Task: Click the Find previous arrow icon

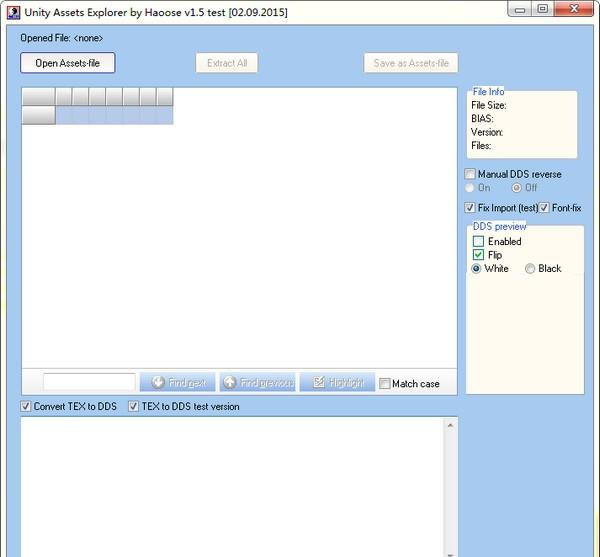Action: (230, 382)
